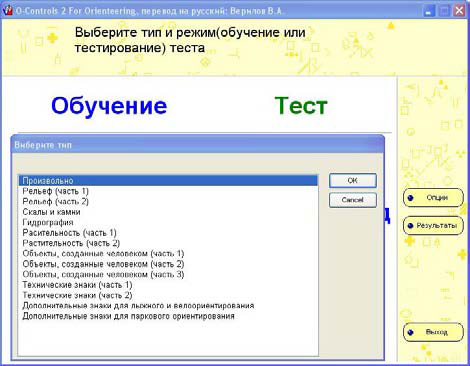Select Объекты, созданные человеком (часть 3)
The image size is (470, 366).
tap(168, 274)
